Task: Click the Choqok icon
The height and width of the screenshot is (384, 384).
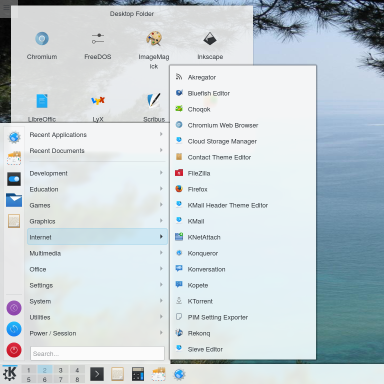Action: (179, 109)
